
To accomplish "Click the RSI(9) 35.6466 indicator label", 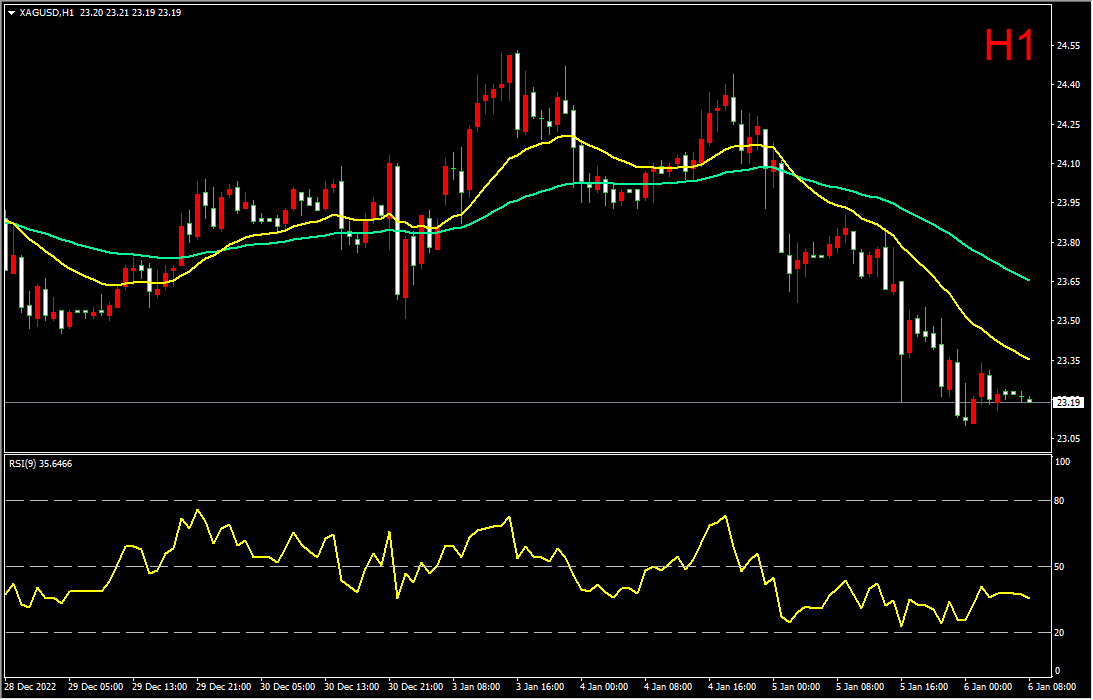I will coord(40,463).
